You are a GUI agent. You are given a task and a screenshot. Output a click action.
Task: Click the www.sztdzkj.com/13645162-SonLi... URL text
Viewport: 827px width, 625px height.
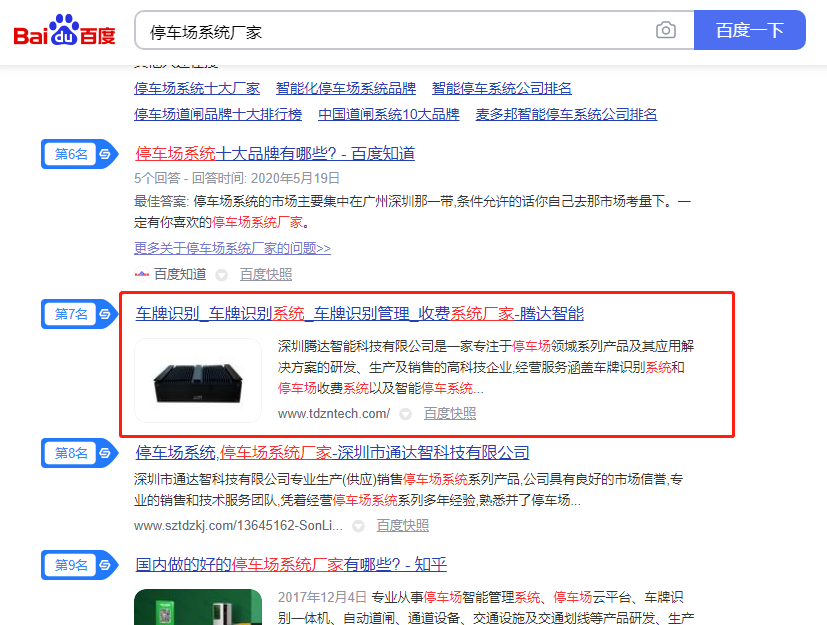pyautogui.click(x=238, y=525)
